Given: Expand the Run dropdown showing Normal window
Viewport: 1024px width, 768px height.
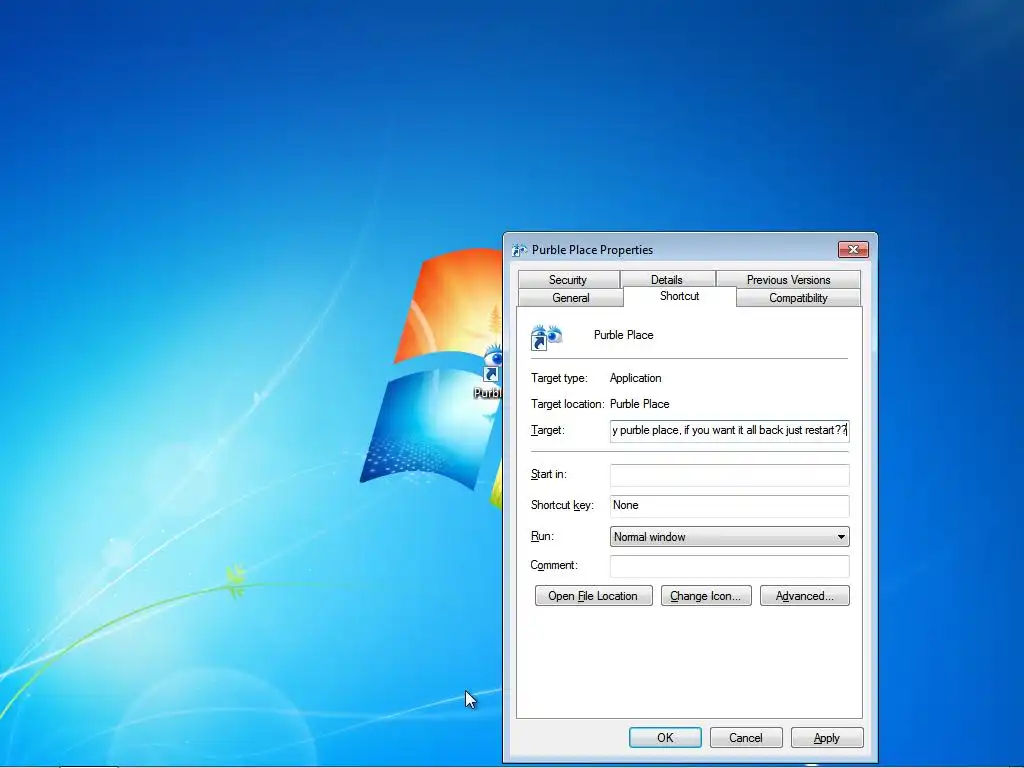Looking at the screenshot, I should pyautogui.click(x=729, y=537).
